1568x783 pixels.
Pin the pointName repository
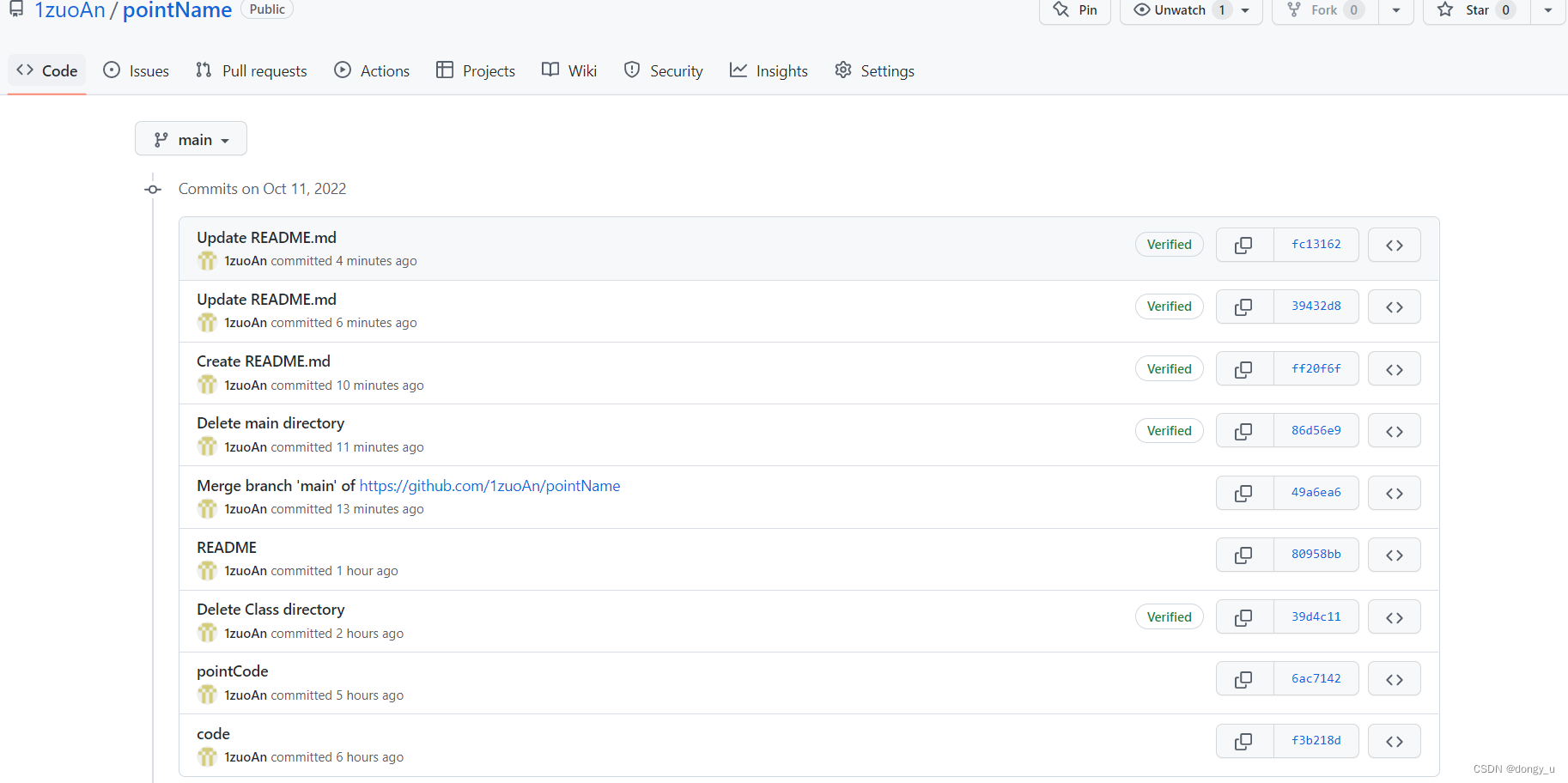coord(1075,10)
